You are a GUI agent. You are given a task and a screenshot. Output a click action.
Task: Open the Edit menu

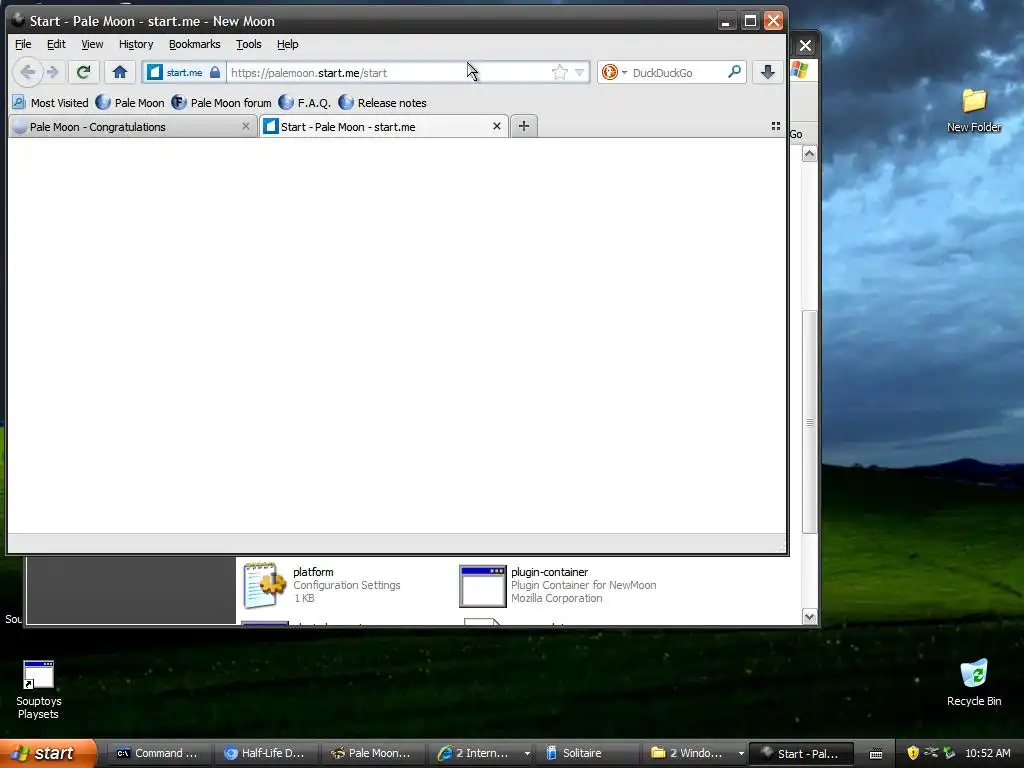click(x=56, y=44)
